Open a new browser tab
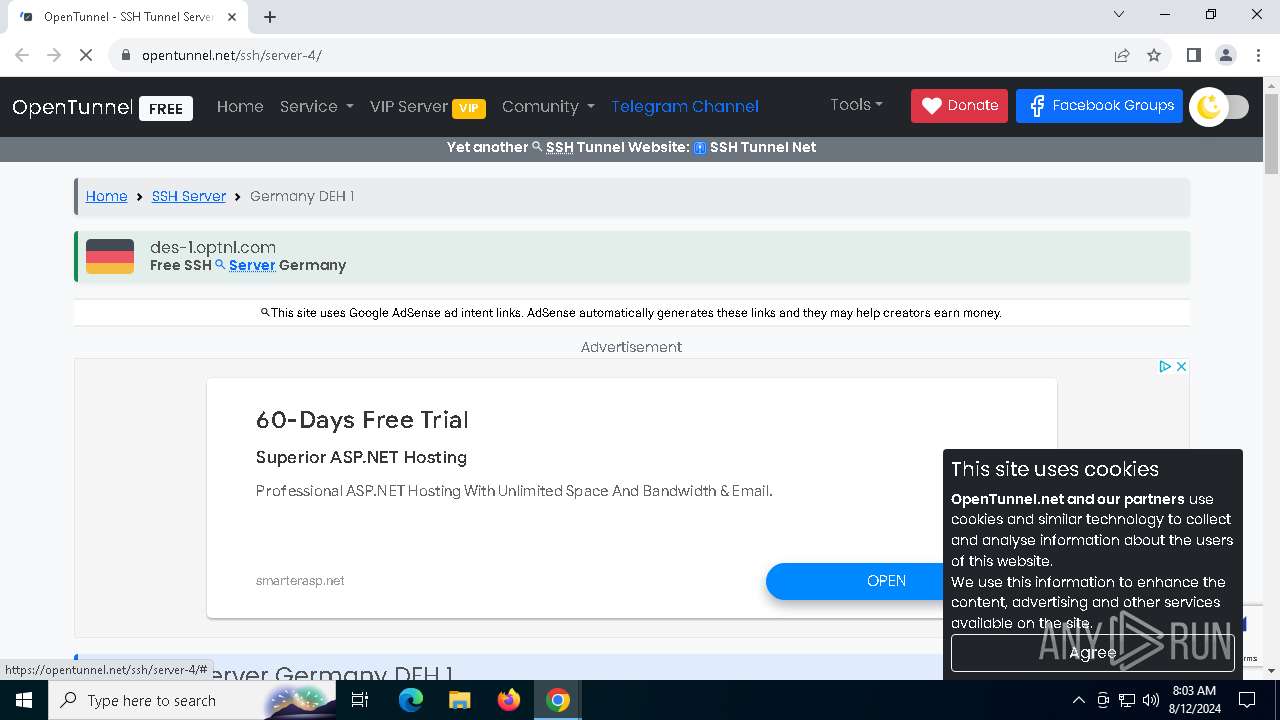 pos(270,17)
